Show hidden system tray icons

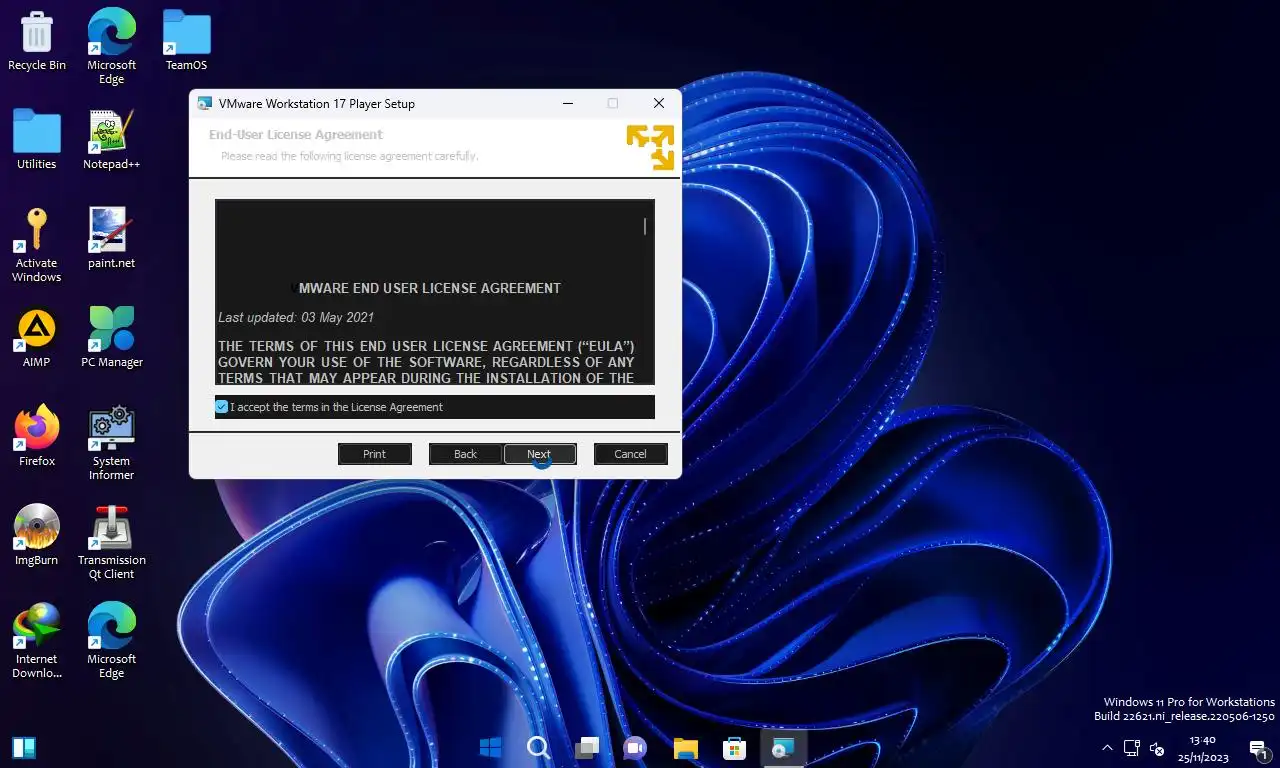[x=1107, y=747]
